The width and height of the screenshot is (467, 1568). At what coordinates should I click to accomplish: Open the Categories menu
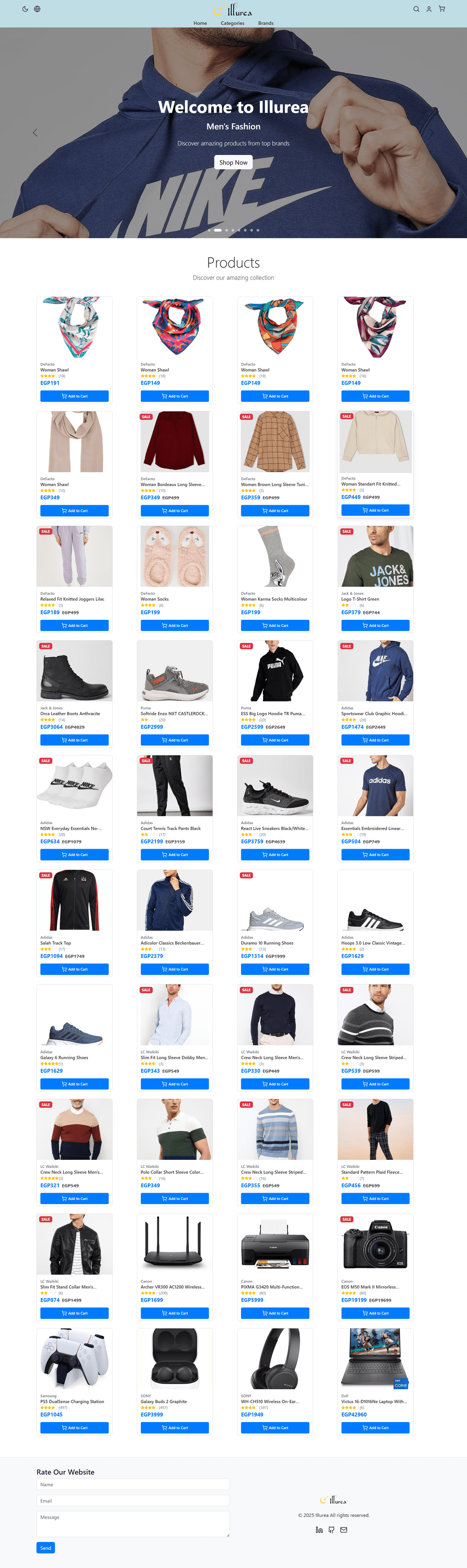[233, 23]
